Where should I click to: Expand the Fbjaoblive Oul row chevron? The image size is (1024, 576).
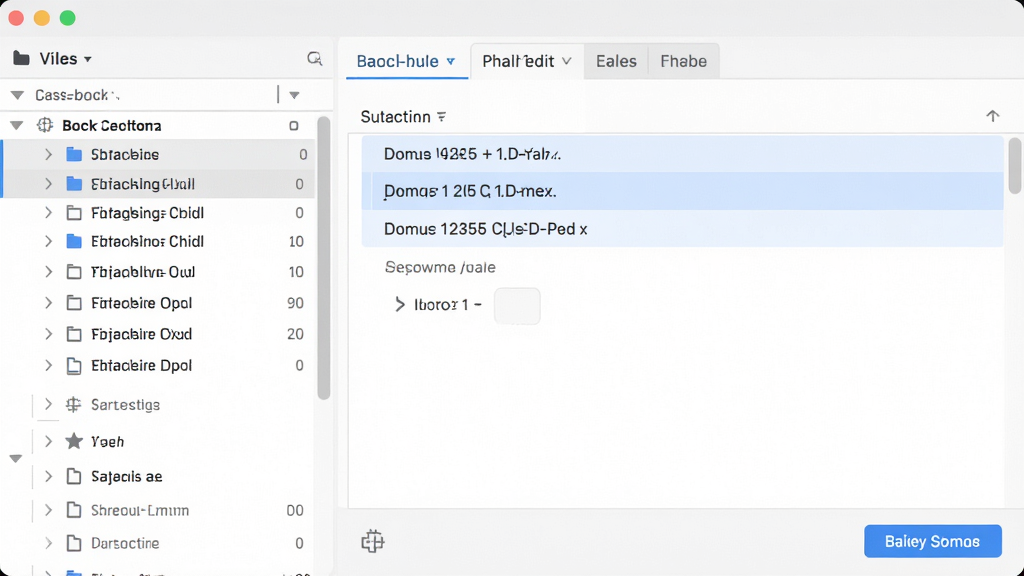pos(48,272)
